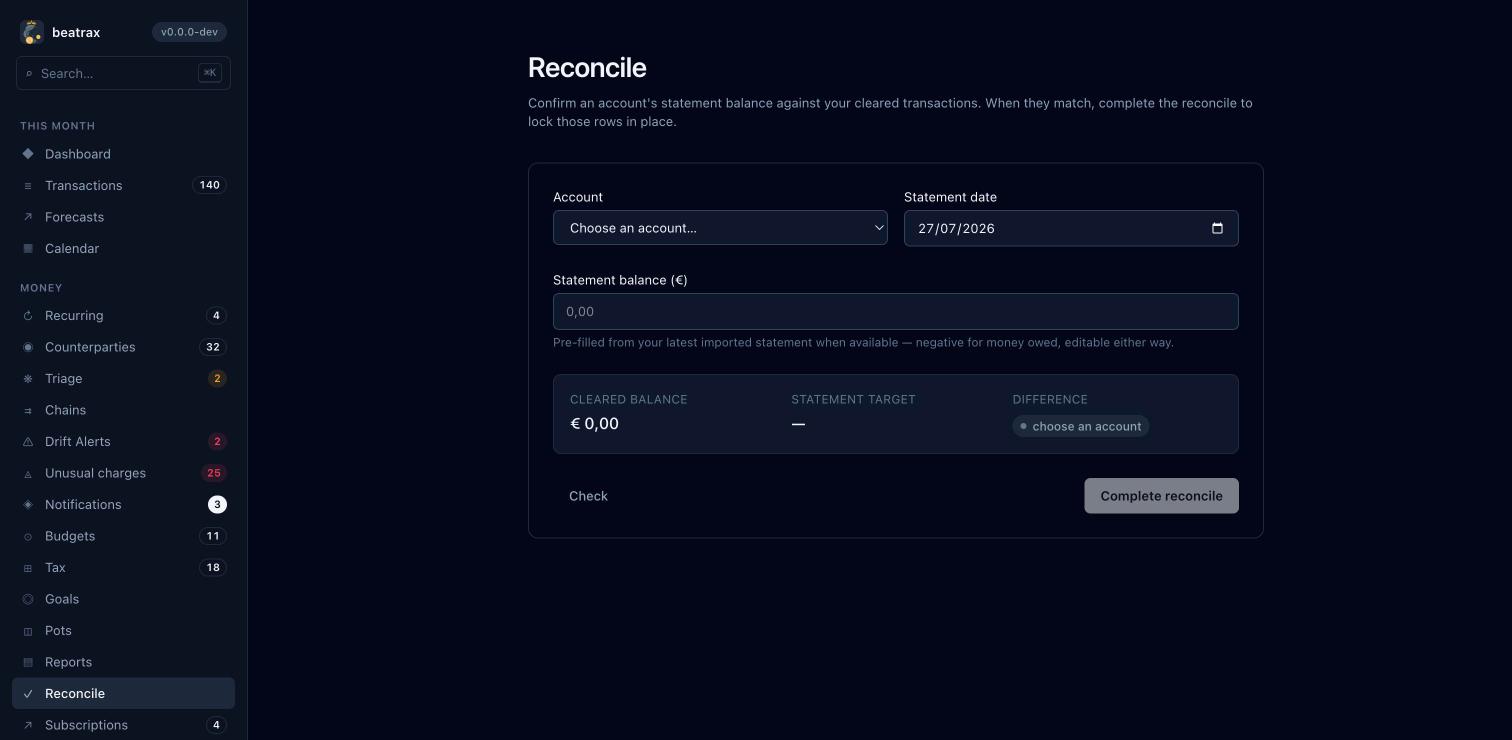
Task: Click the ⌘K shortcut hint badge
Action: coord(210,73)
